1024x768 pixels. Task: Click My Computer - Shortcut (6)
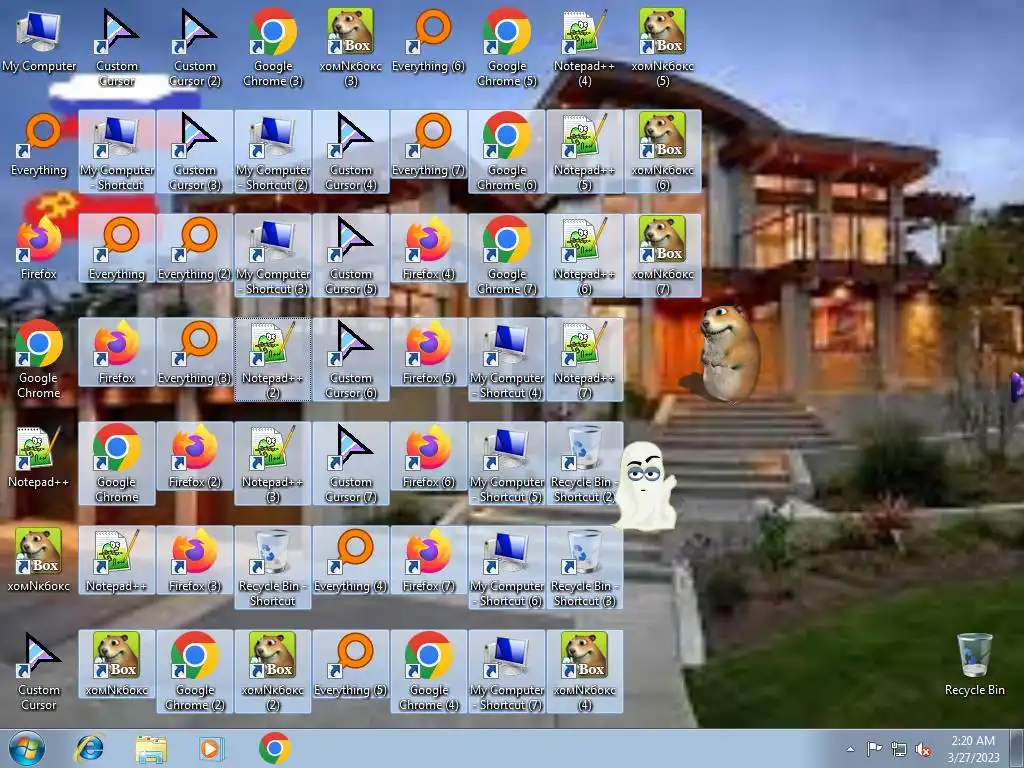coord(507,567)
